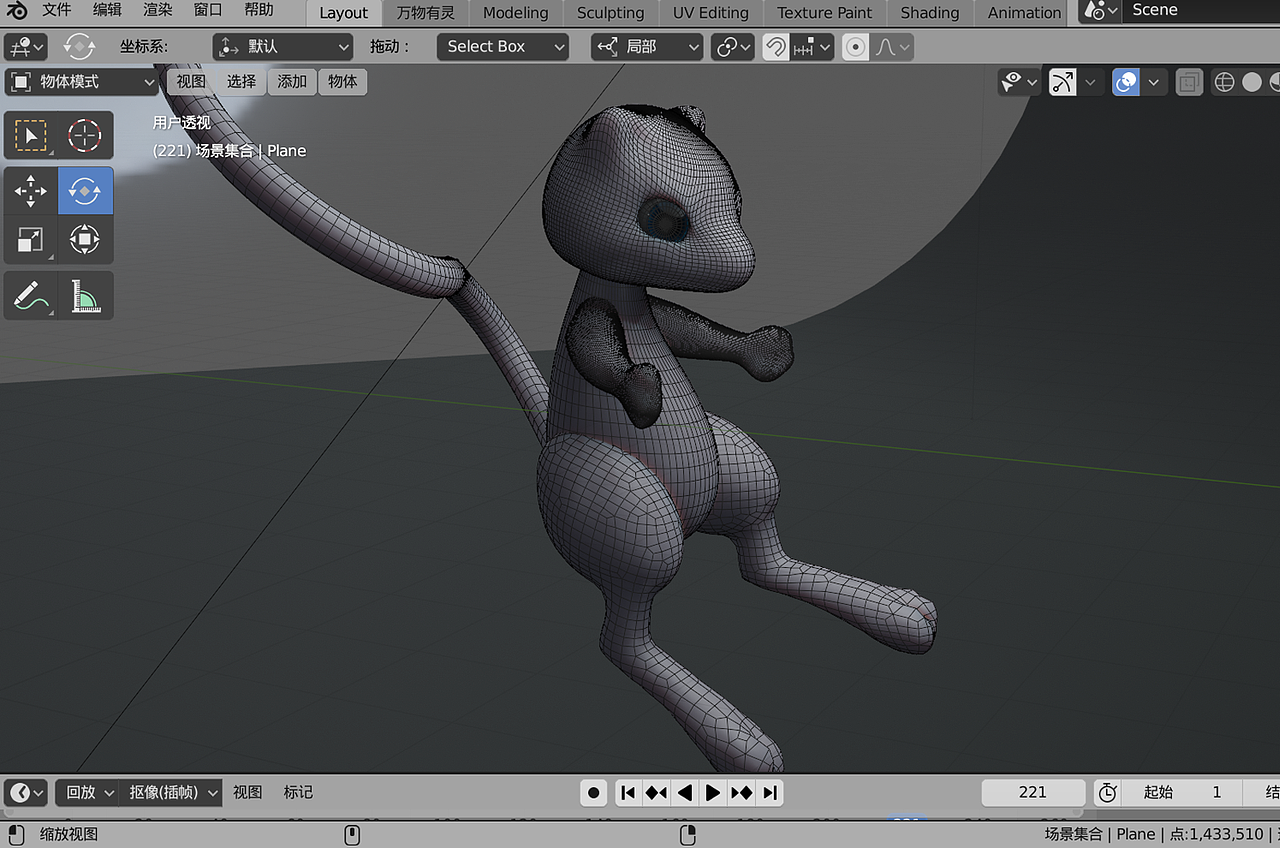The width and height of the screenshot is (1280, 848).
Task: Open the viewport 物体 menu
Action: [x=342, y=82]
